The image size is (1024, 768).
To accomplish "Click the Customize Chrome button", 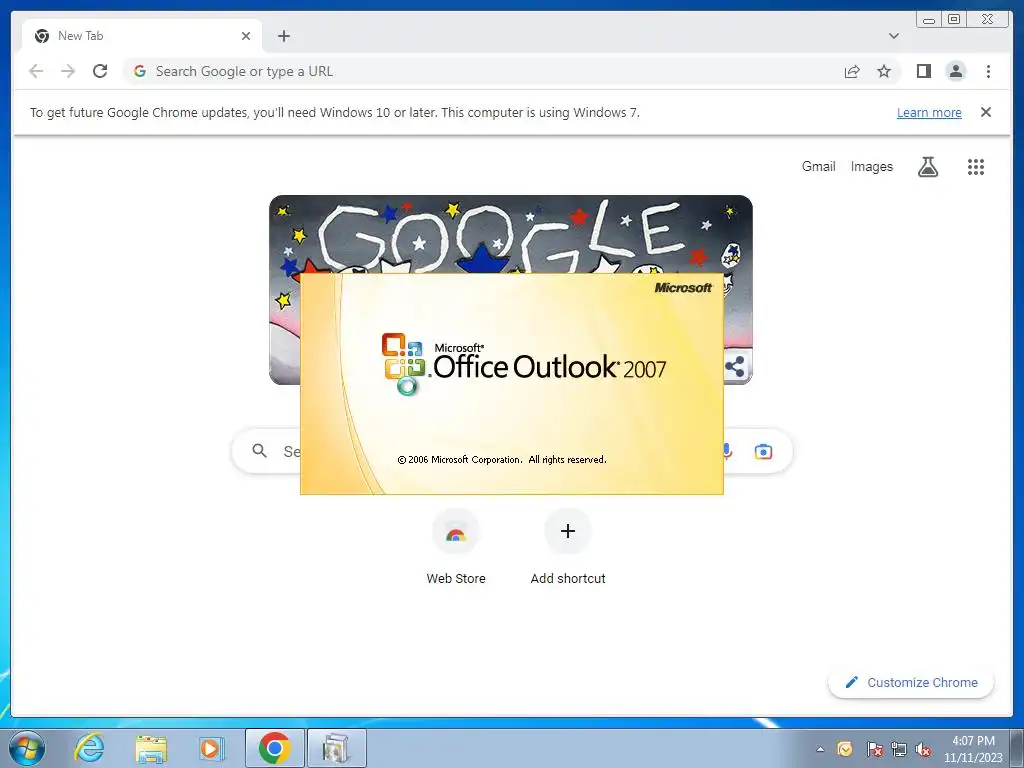I will [911, 682].
